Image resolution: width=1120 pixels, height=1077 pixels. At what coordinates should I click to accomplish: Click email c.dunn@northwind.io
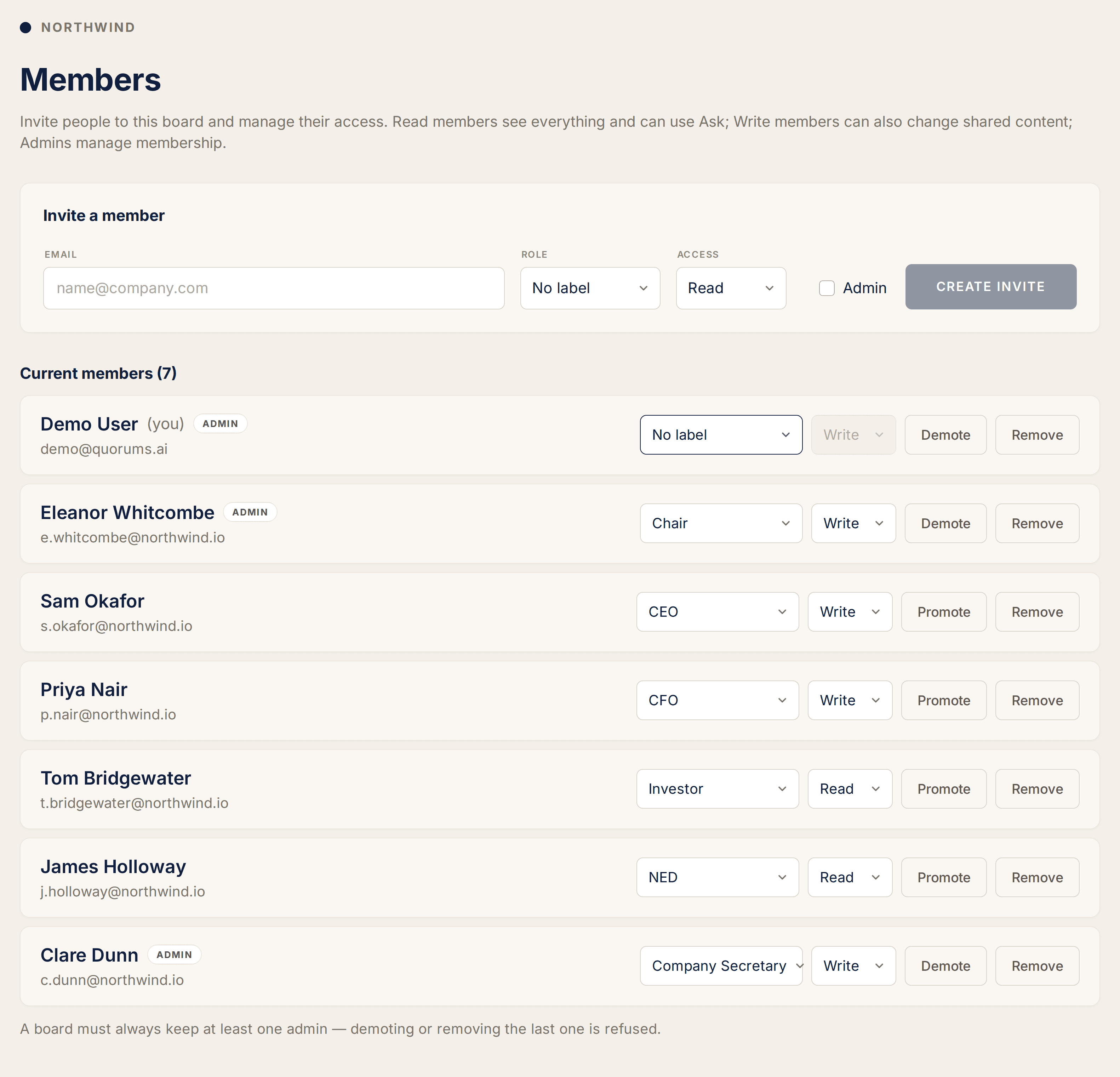pos(112,980)
